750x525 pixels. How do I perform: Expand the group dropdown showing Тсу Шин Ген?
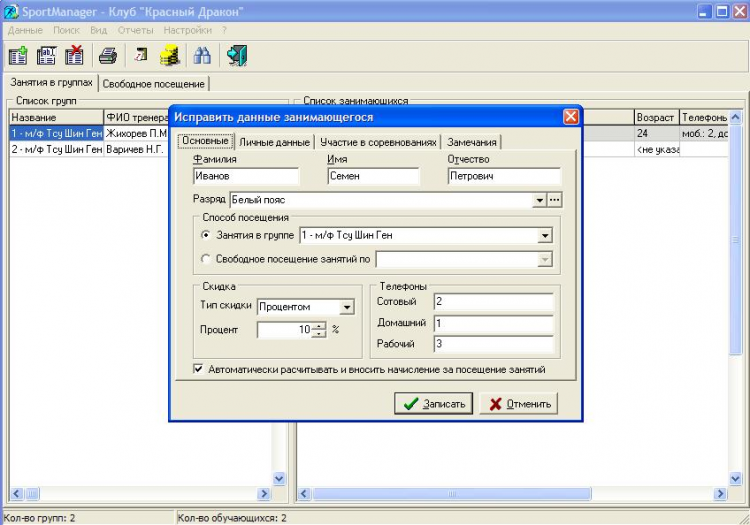[x=544, y=235]
